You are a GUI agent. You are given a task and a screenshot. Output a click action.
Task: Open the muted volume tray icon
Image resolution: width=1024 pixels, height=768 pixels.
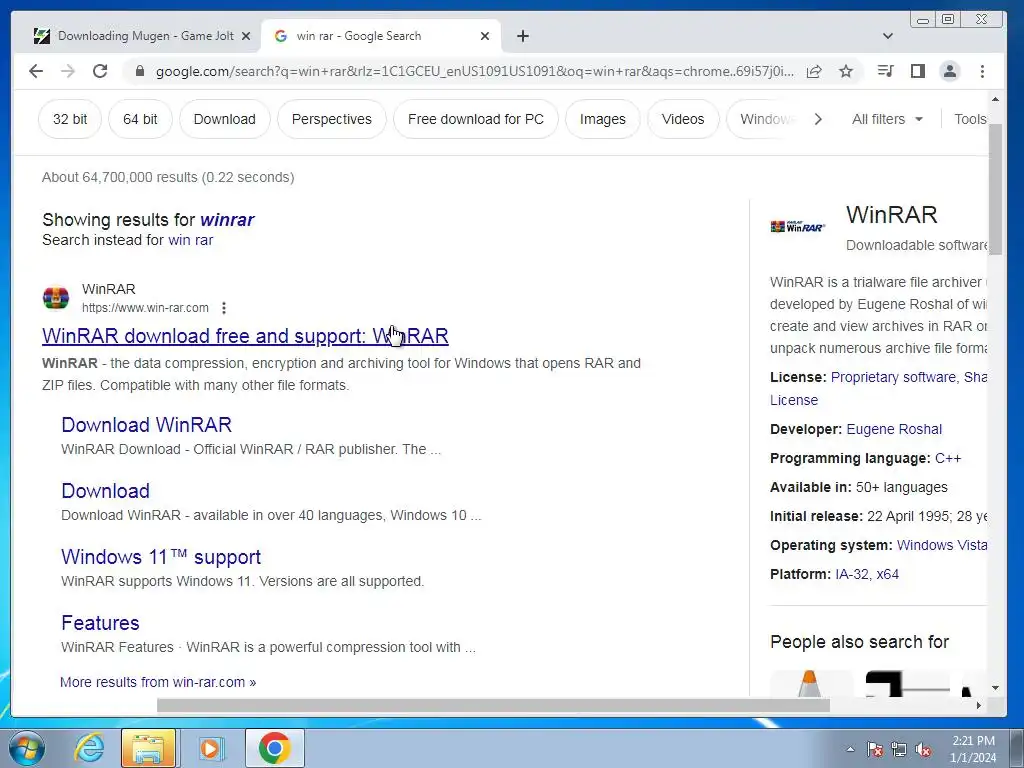tap(923, 749)
